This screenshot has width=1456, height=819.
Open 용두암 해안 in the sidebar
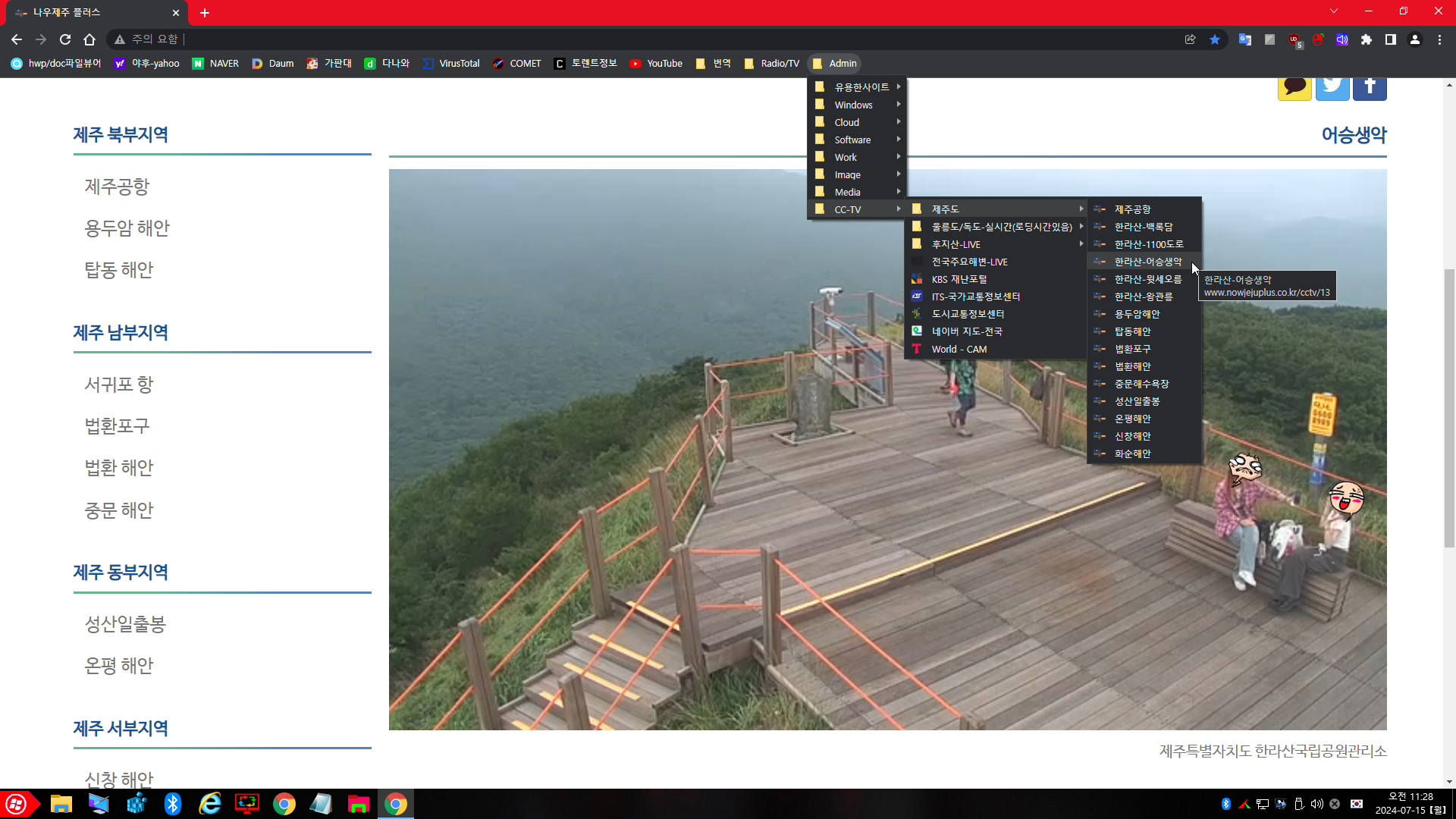click(x=127, y=228)
